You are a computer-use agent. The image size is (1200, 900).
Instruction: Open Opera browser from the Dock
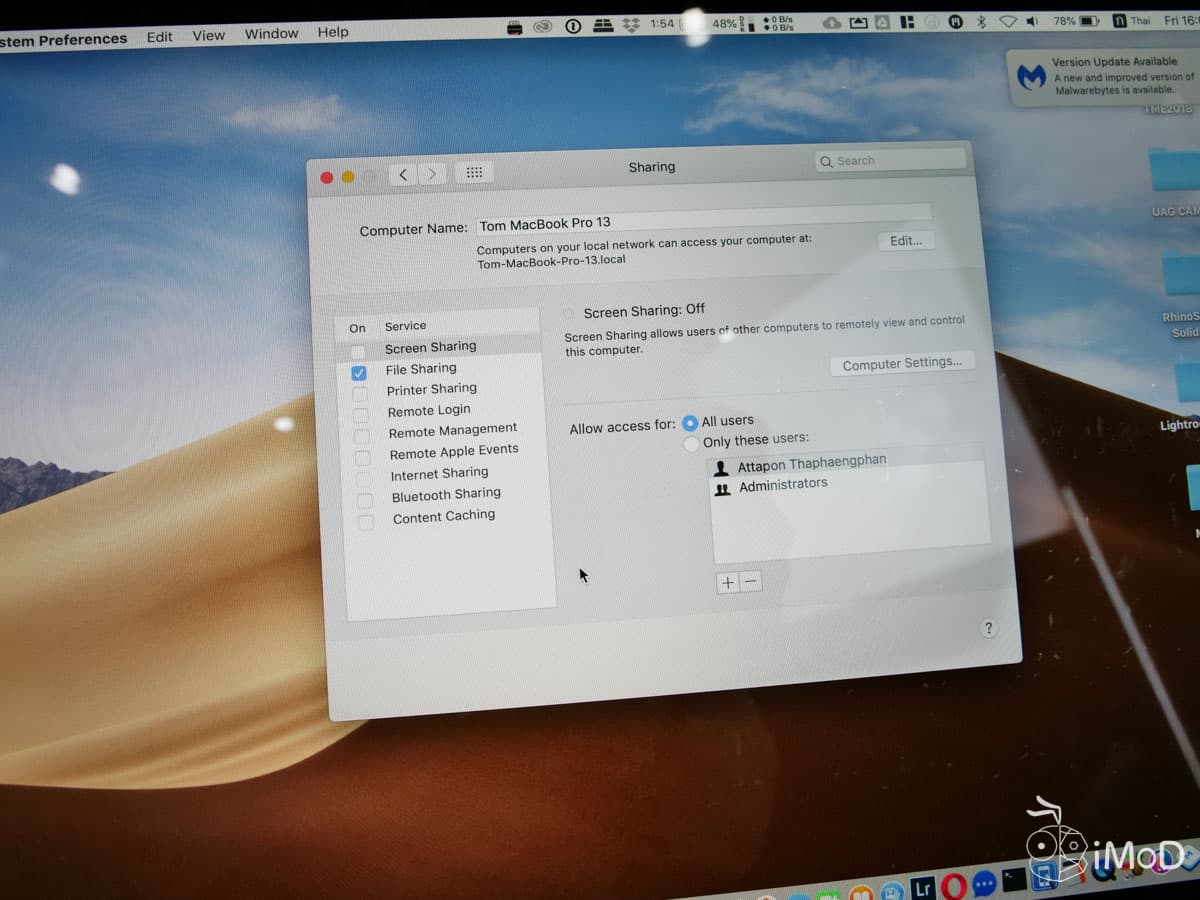952,886
